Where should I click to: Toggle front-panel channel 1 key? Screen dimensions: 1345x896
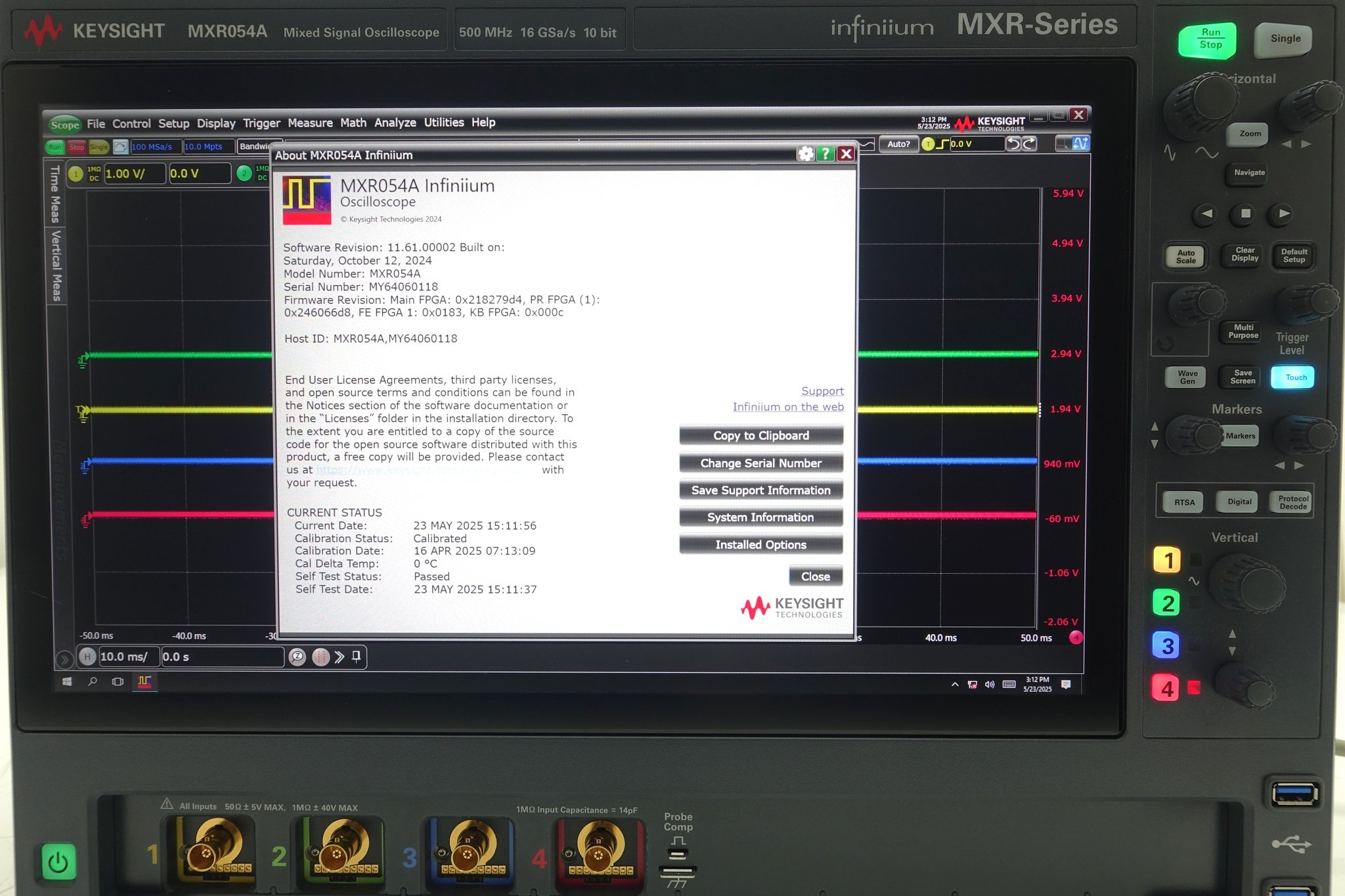(x=1167, y=561)
